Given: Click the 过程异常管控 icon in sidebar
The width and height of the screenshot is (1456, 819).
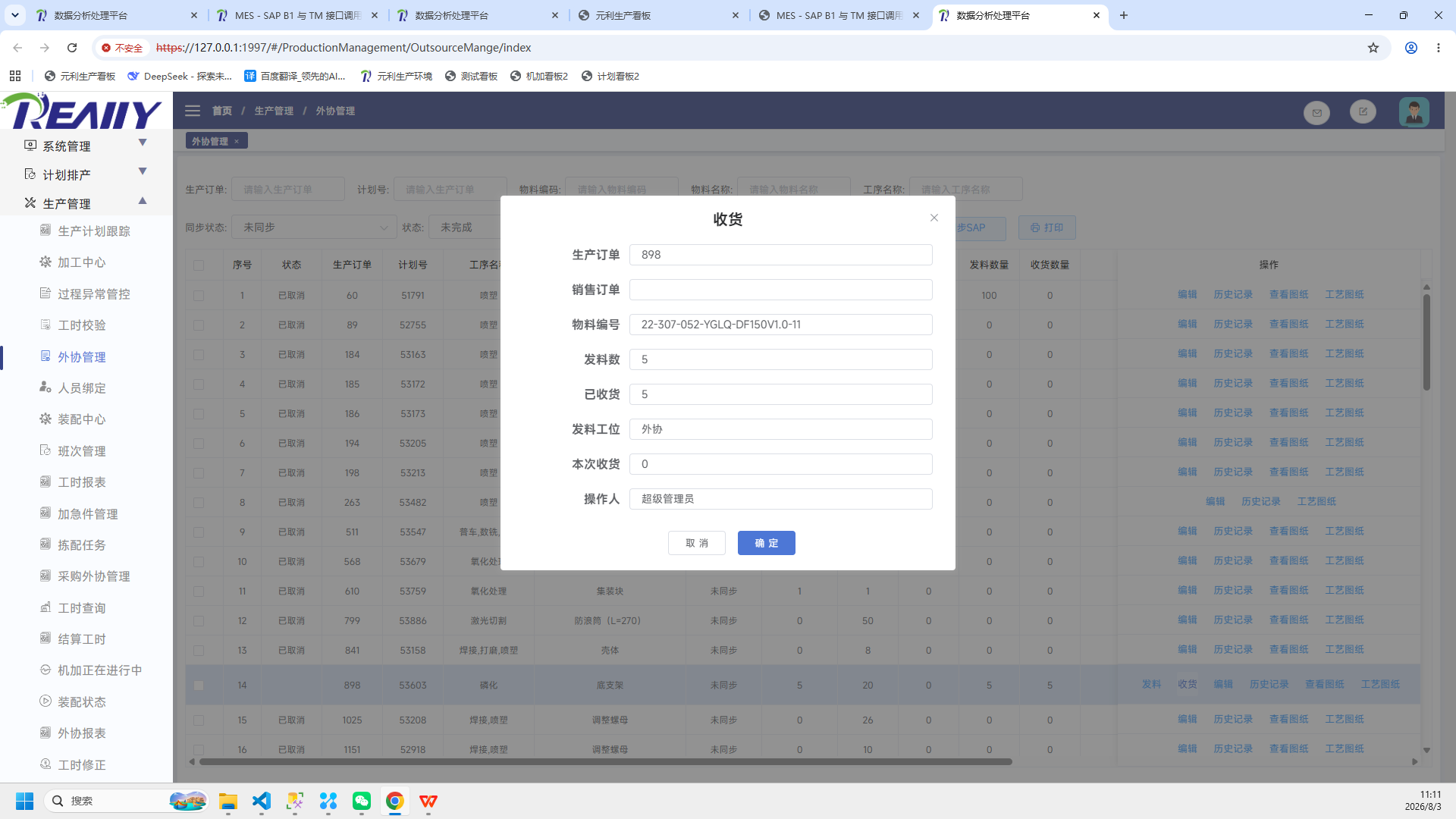Looking at the screenshot, I should (x=45, y=293).
